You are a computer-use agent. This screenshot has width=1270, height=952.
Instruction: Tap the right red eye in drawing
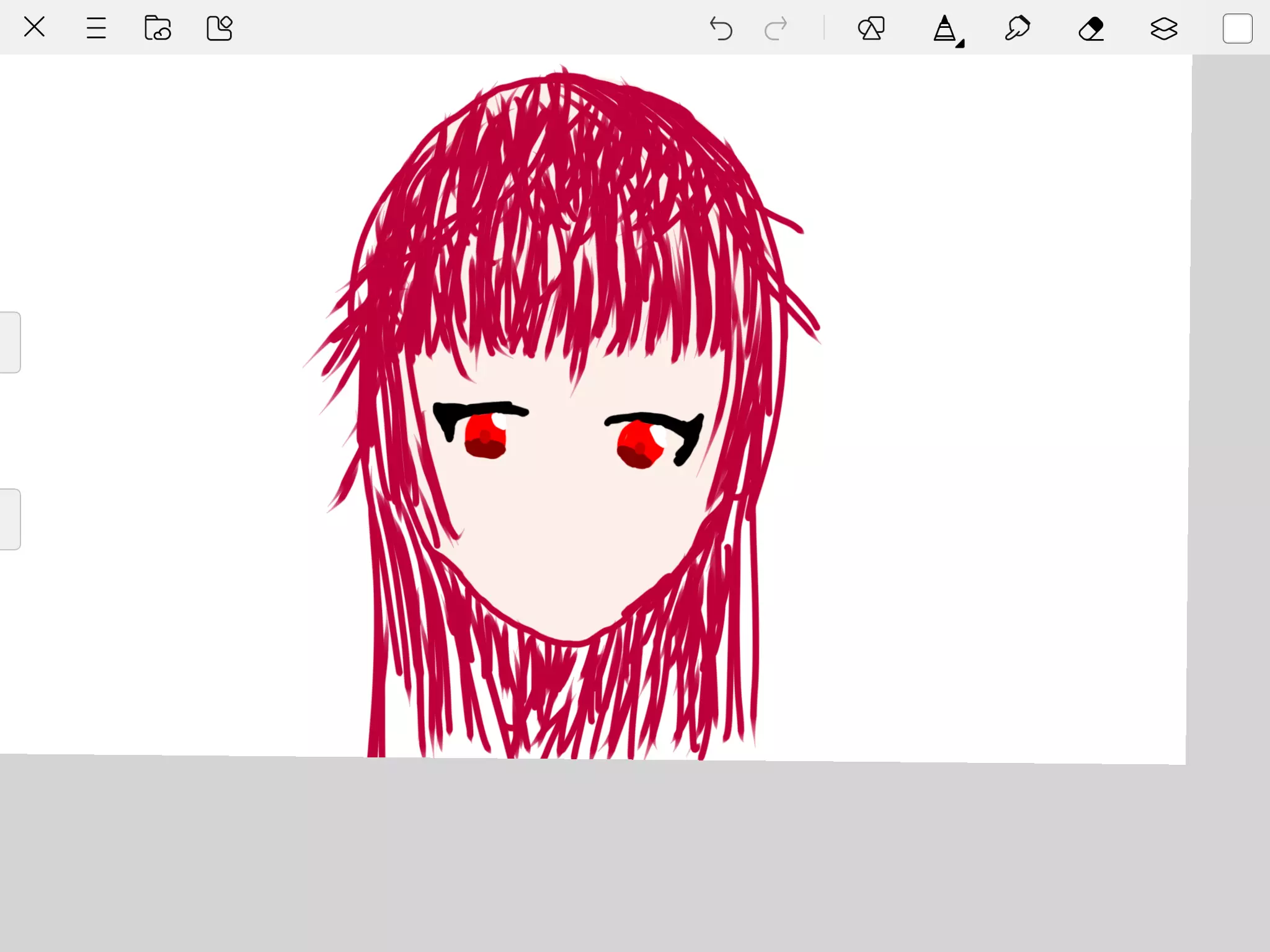coord(639,444)
